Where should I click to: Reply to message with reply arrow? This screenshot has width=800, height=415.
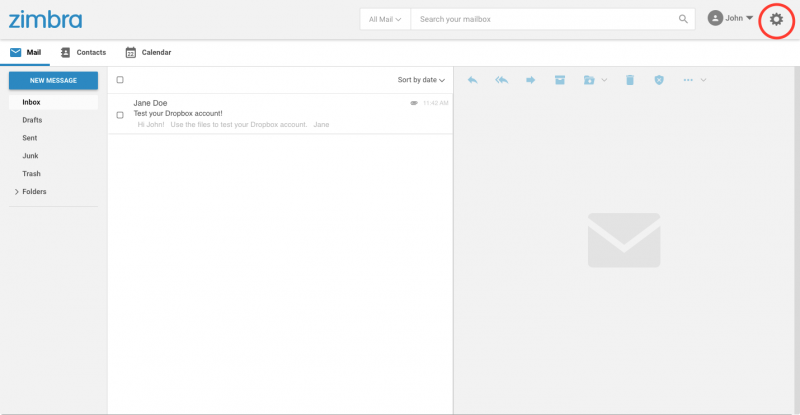(472, 80)
